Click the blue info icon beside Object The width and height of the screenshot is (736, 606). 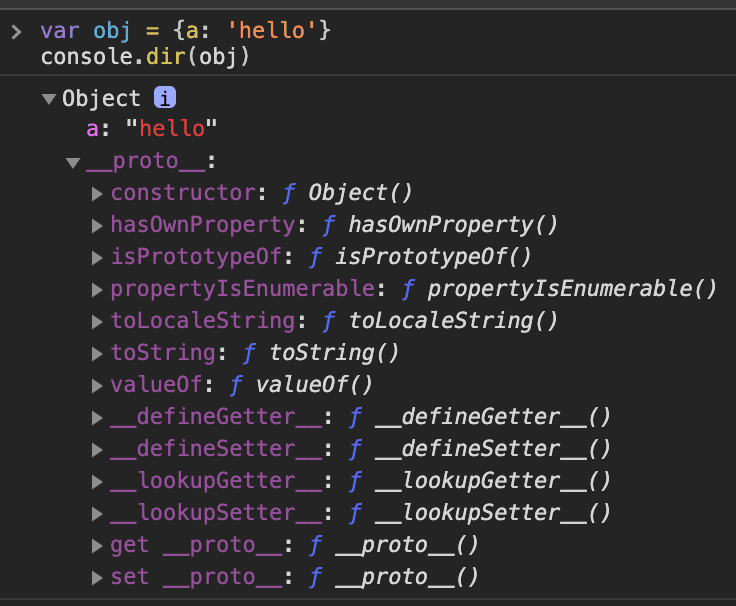coord(165,98)
